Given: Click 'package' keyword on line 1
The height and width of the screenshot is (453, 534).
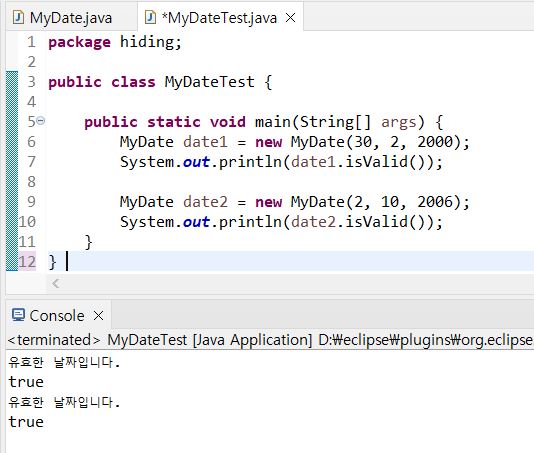Looking at the screenshot, I should 79,43.
